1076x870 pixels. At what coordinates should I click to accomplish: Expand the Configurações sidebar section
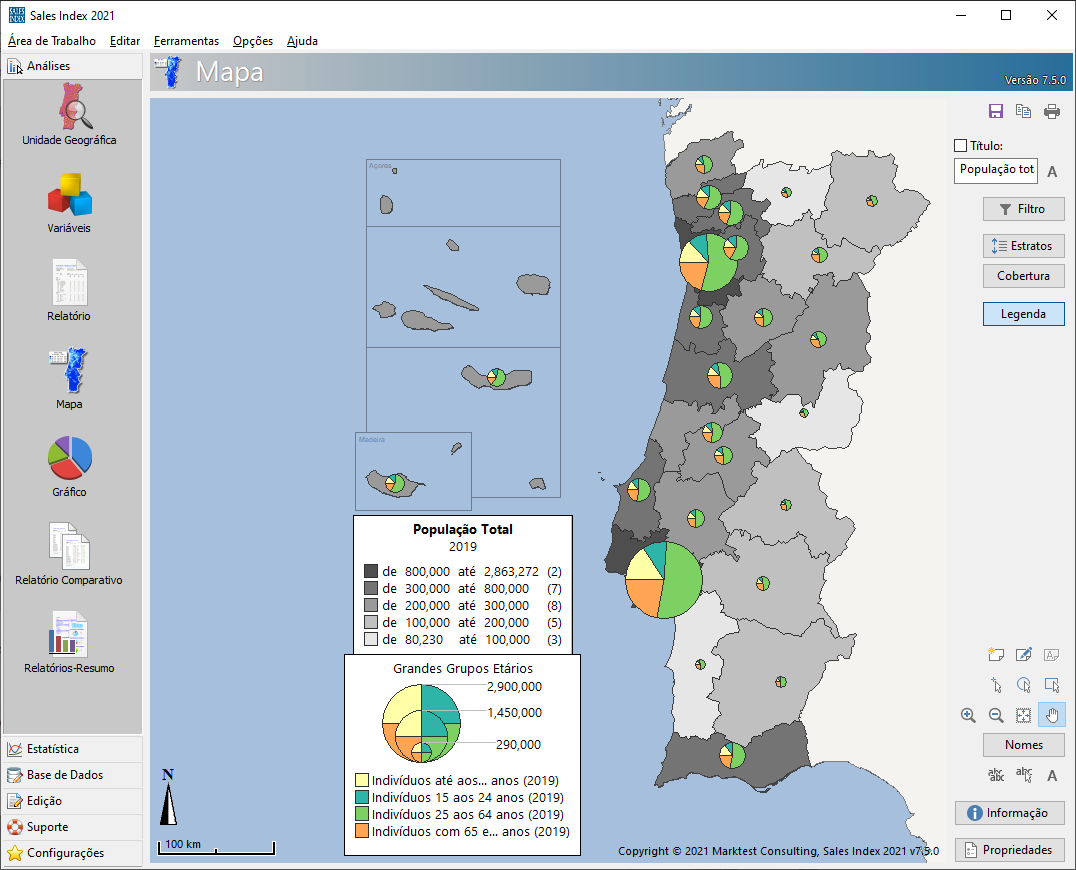coord(65,853)
